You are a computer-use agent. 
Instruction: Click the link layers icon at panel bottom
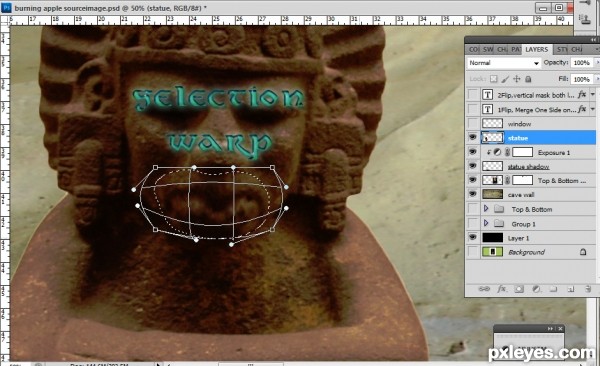point(484,289)
